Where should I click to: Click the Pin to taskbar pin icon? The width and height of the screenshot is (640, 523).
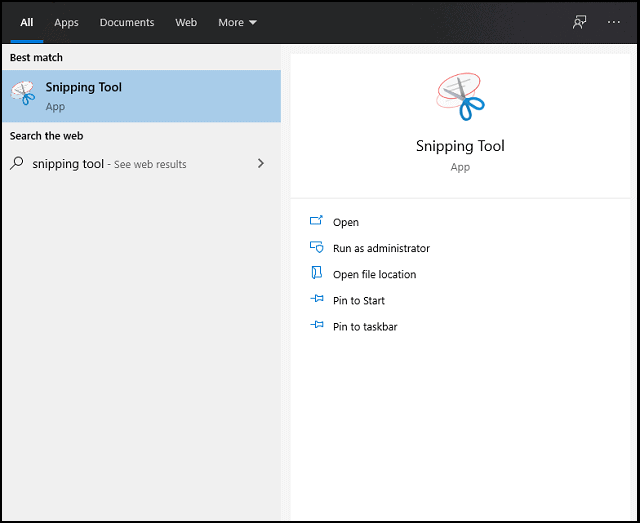tap(317, 325)
